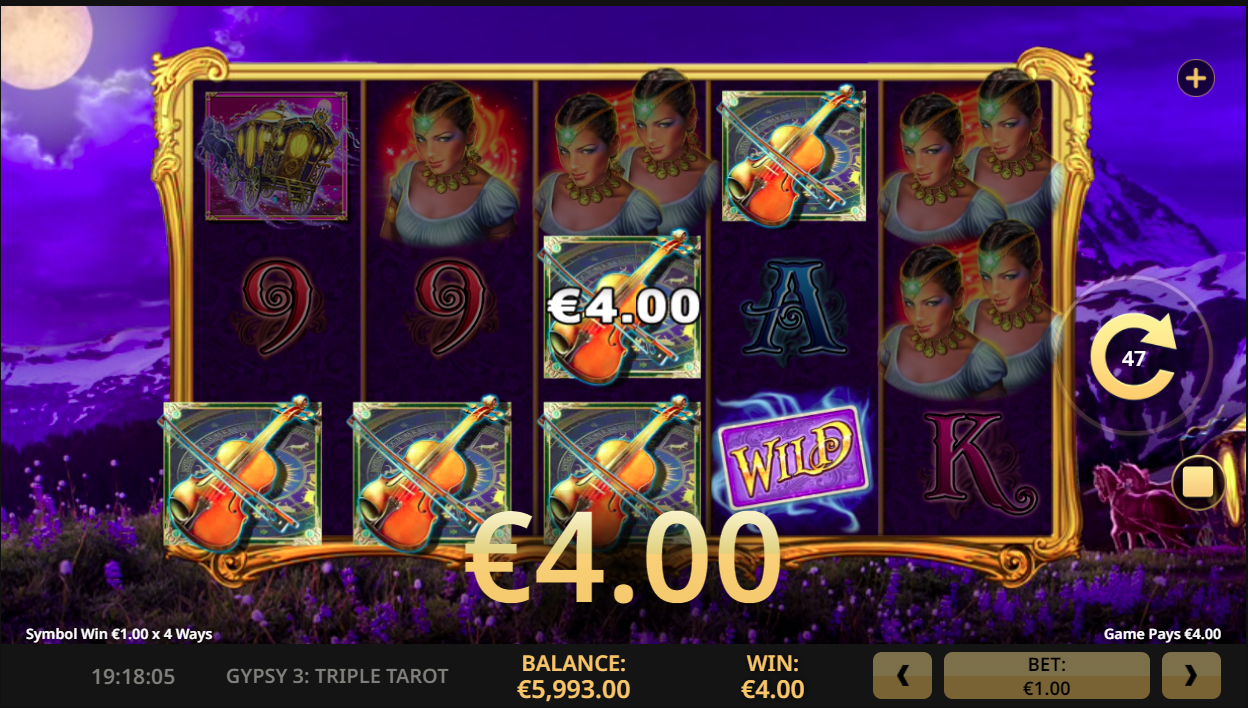Screen dimensions: 1248x708
Task: Click the 19:18:05 clock display
Action: coord(133,677)
